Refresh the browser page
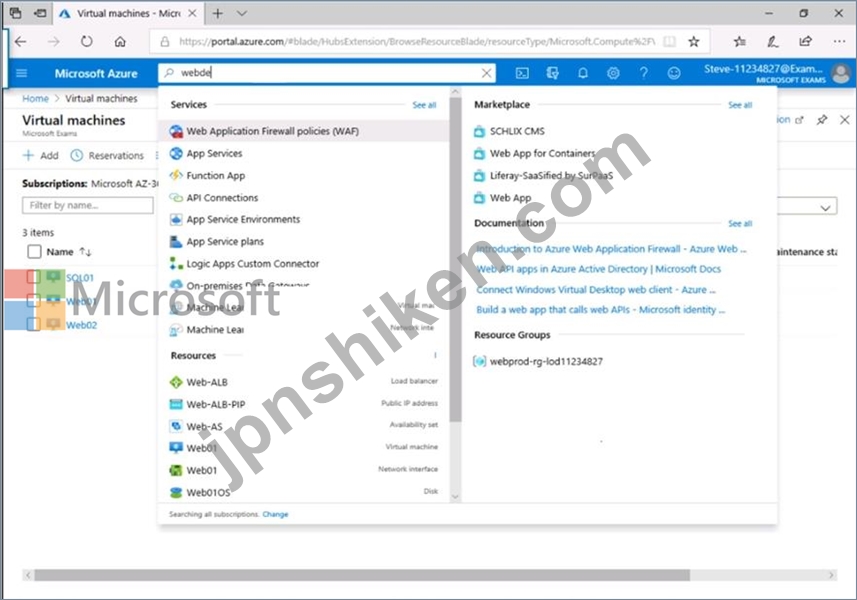Screen dimensions: 857x600 (x=86, y=42)
